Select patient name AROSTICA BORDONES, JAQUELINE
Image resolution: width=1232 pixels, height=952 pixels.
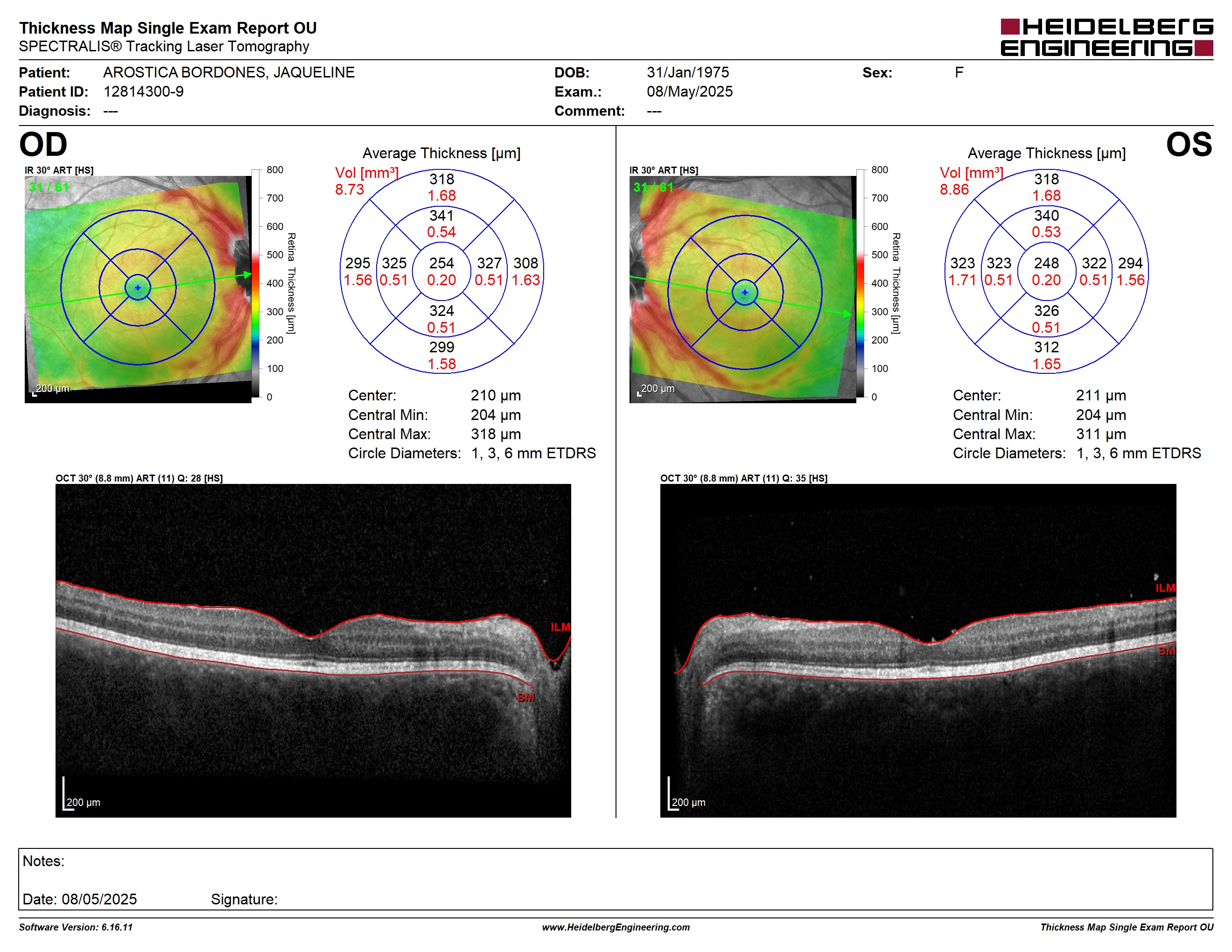point(229,72)
